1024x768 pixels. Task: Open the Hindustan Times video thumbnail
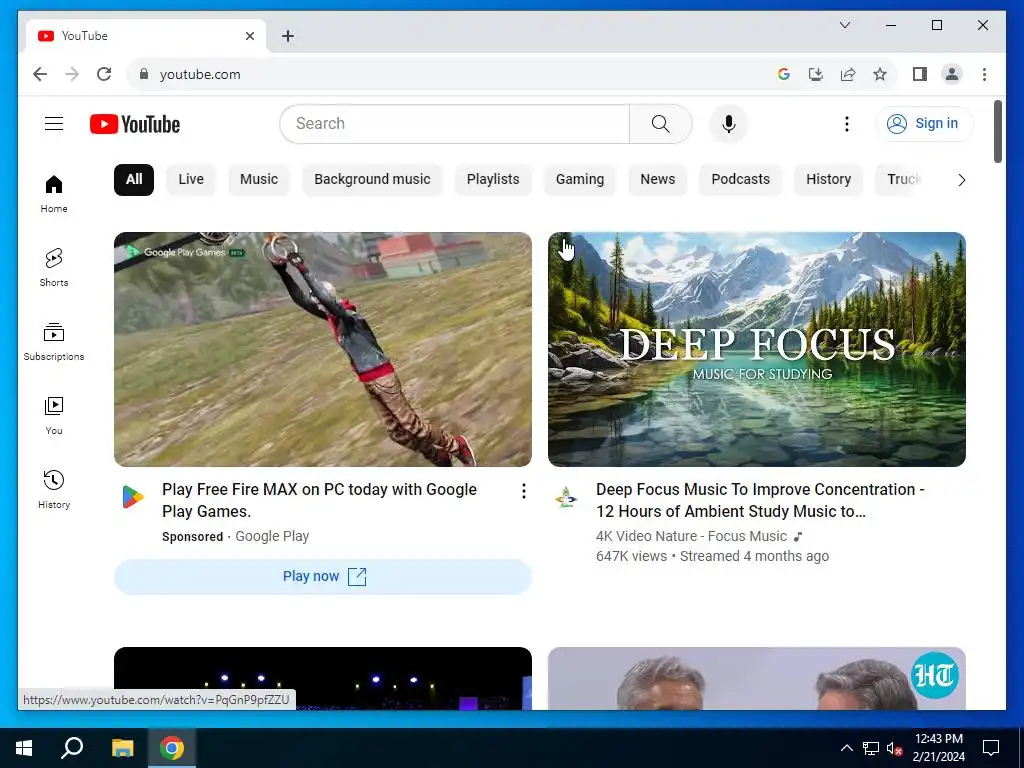[757, 679]
